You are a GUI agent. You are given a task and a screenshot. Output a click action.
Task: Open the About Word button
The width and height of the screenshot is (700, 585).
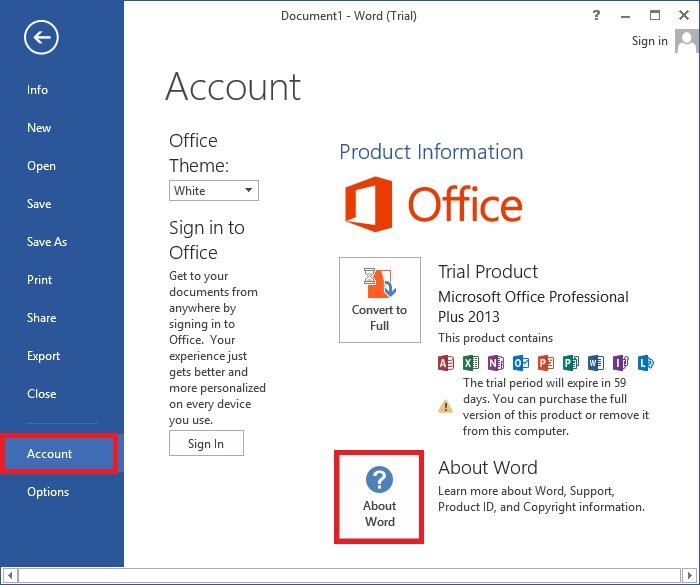[380, 497]
